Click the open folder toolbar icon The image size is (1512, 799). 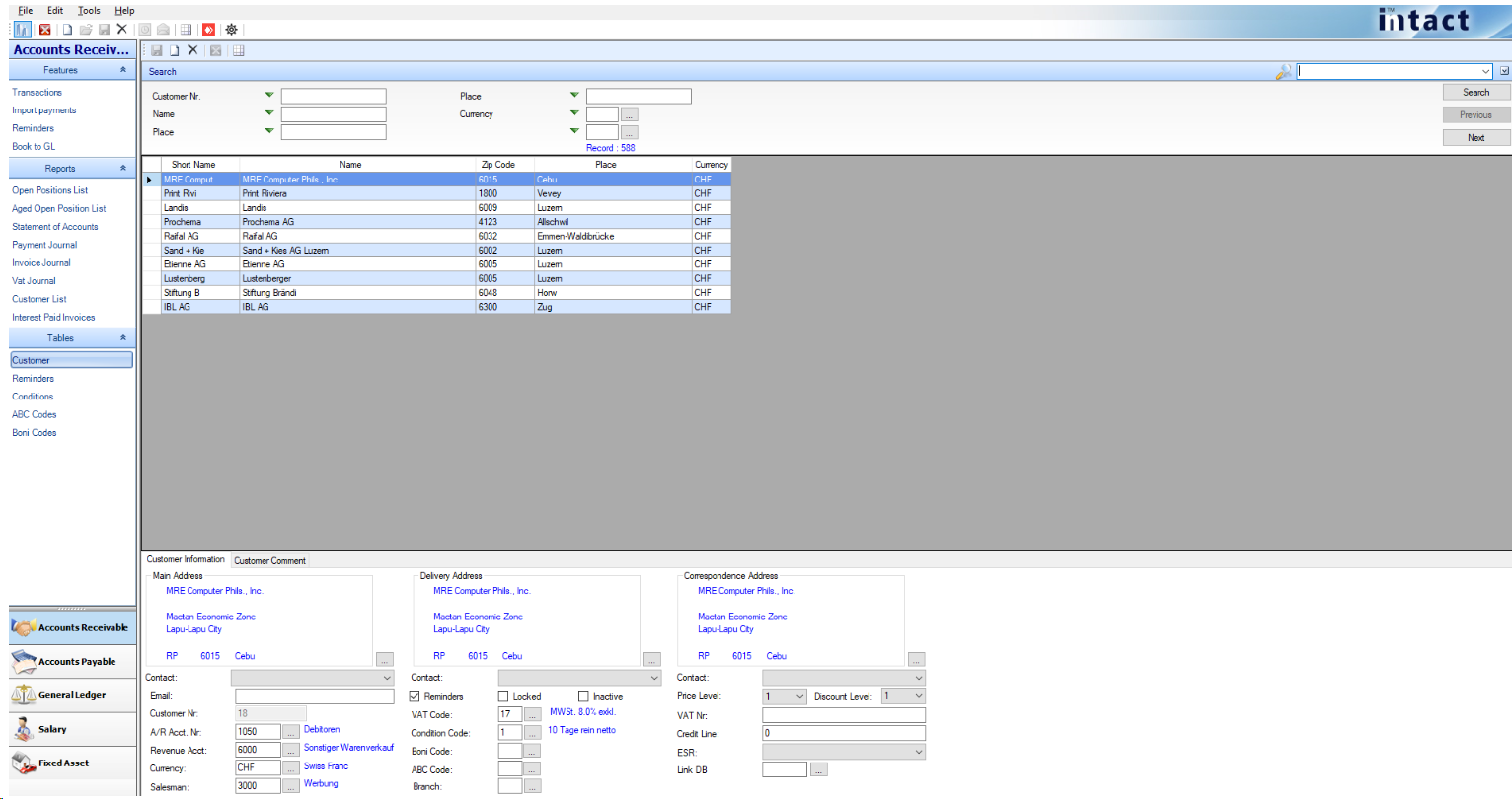pos(86,30)
